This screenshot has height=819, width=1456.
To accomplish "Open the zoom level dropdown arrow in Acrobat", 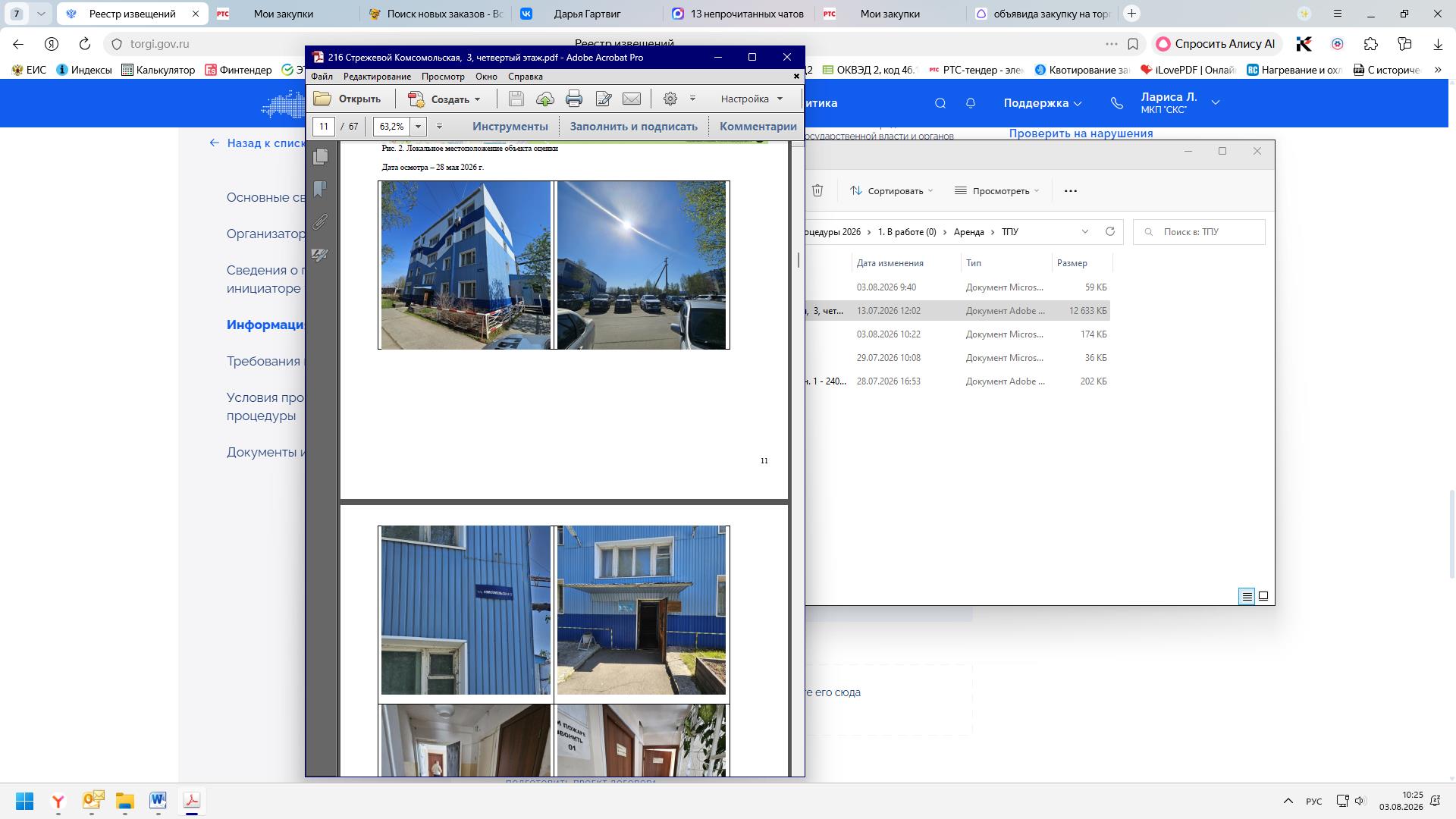I will pyautogui.click(x=418, y=127).
